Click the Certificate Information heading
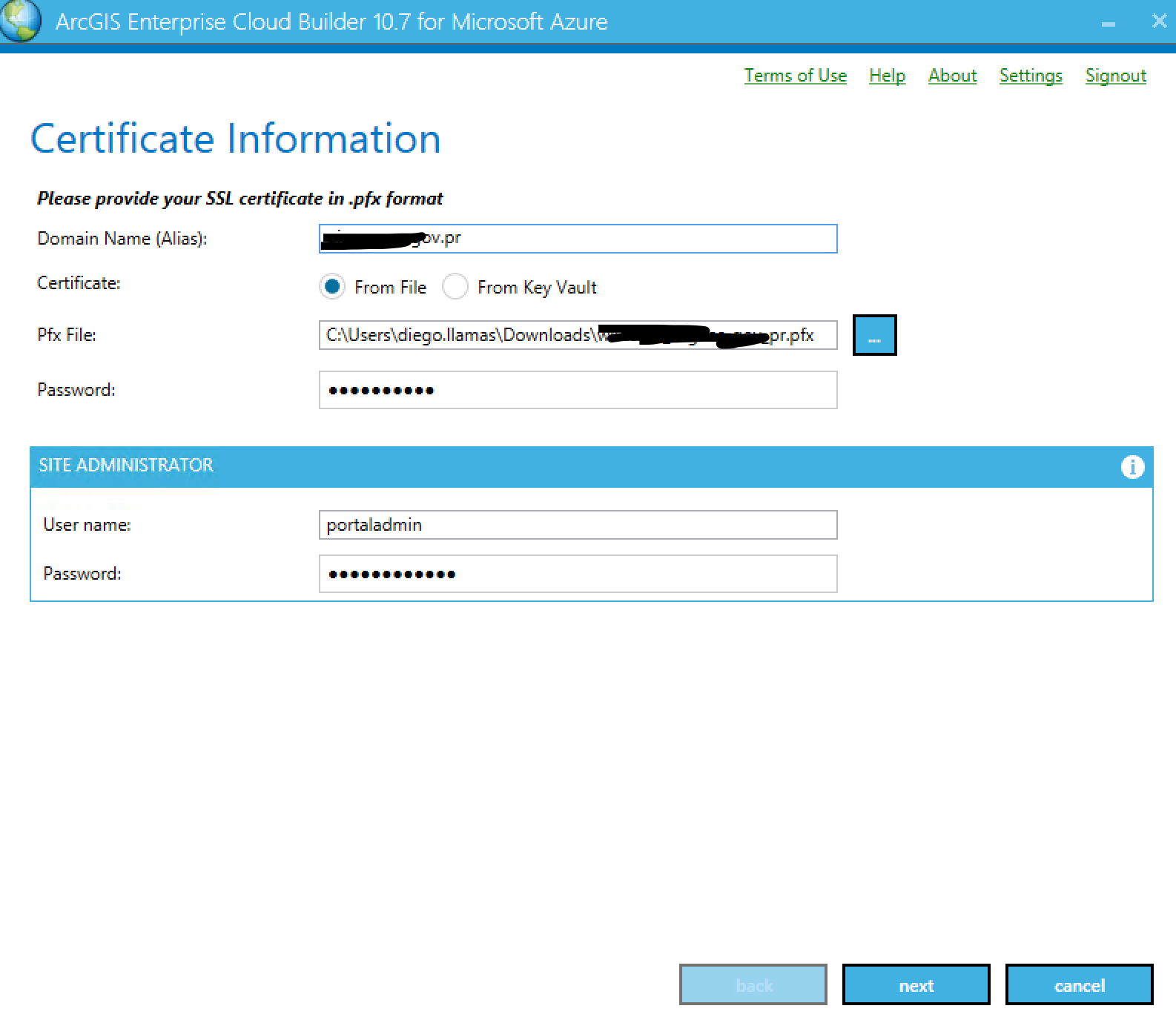Image resolution: width=1176 pixels, height=1020 pixels. (x=236, y=139)
